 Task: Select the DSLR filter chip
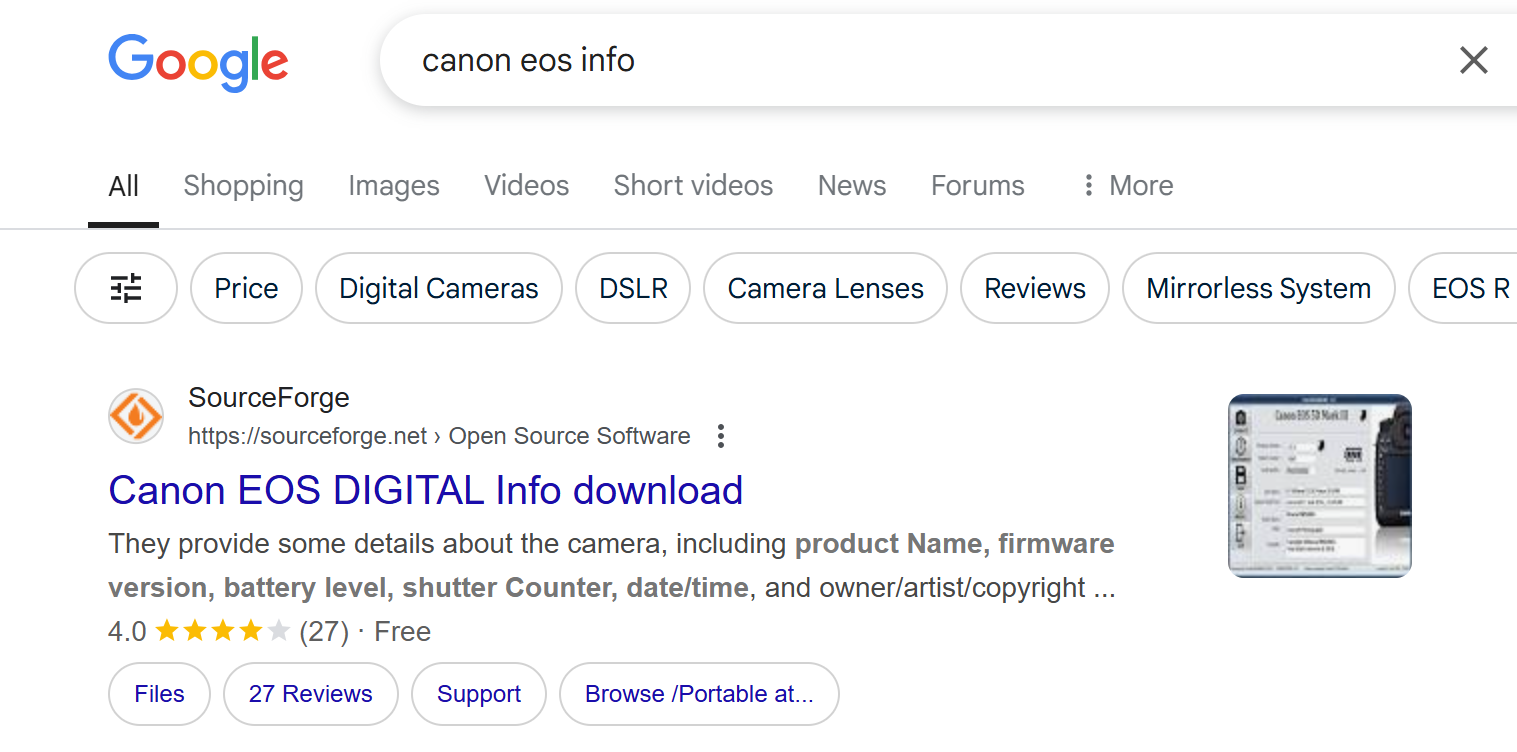tap(633, 288)
